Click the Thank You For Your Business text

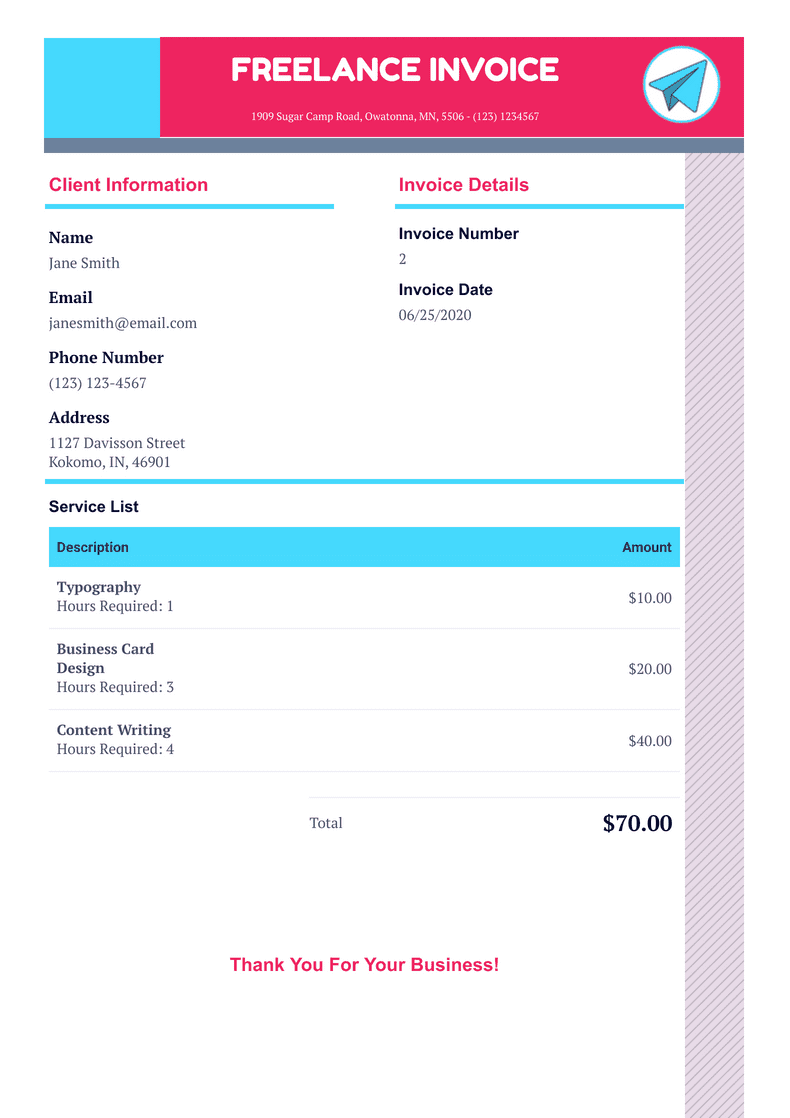364,965
